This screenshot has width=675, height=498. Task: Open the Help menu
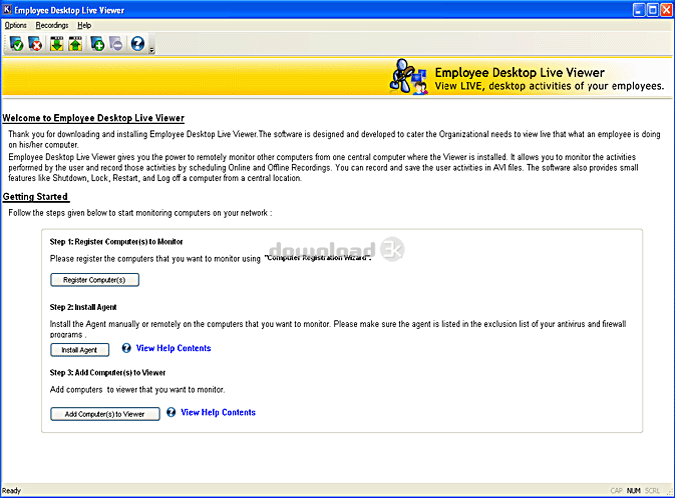[84, 25]
